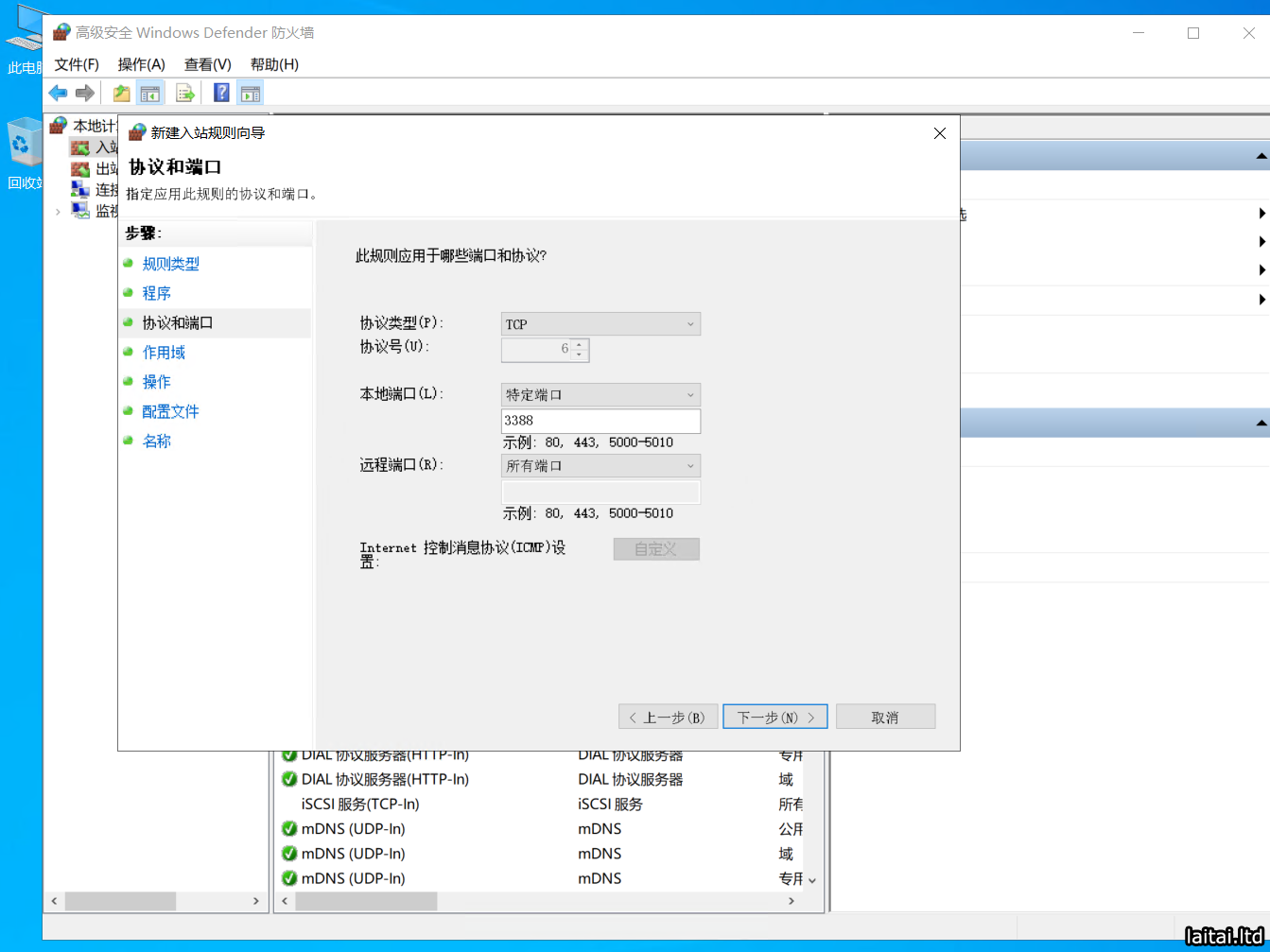
Task: Toggle the show/hide action pane toolbar icon
Action: point(251,93)
